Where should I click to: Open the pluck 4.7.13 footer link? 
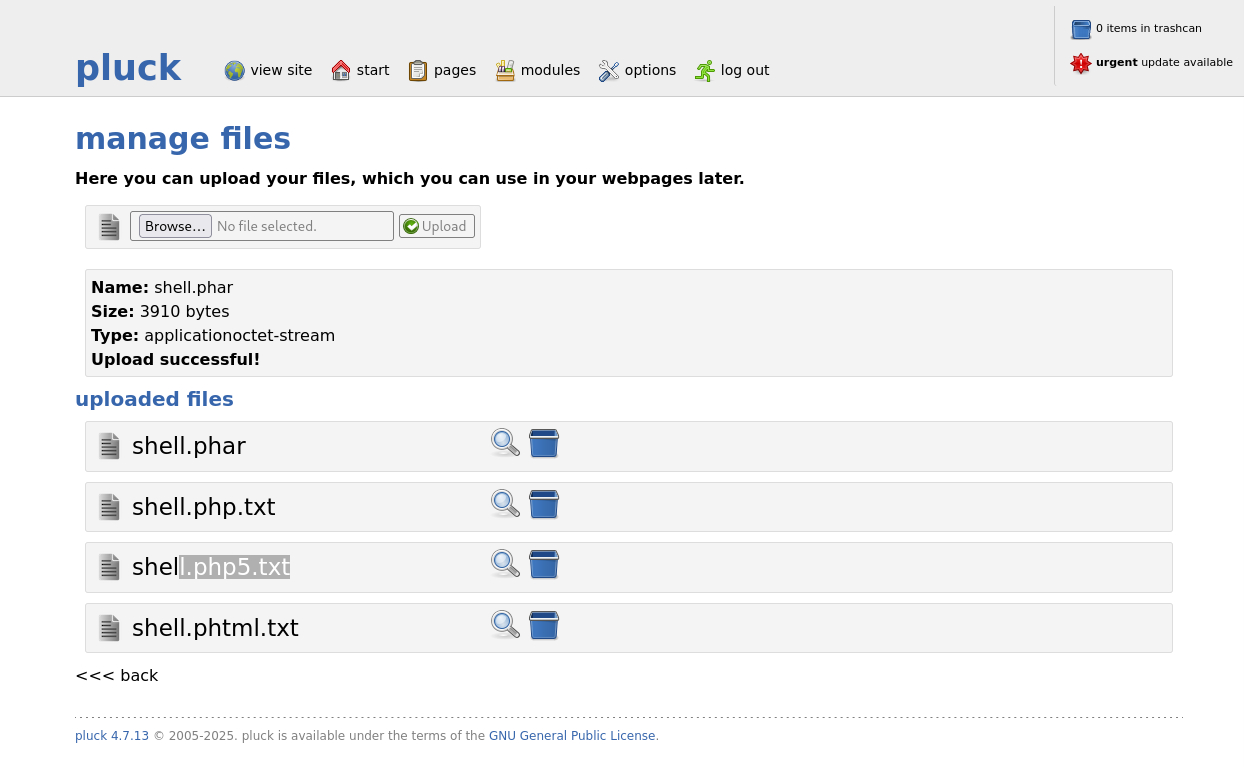coord(112,736)
